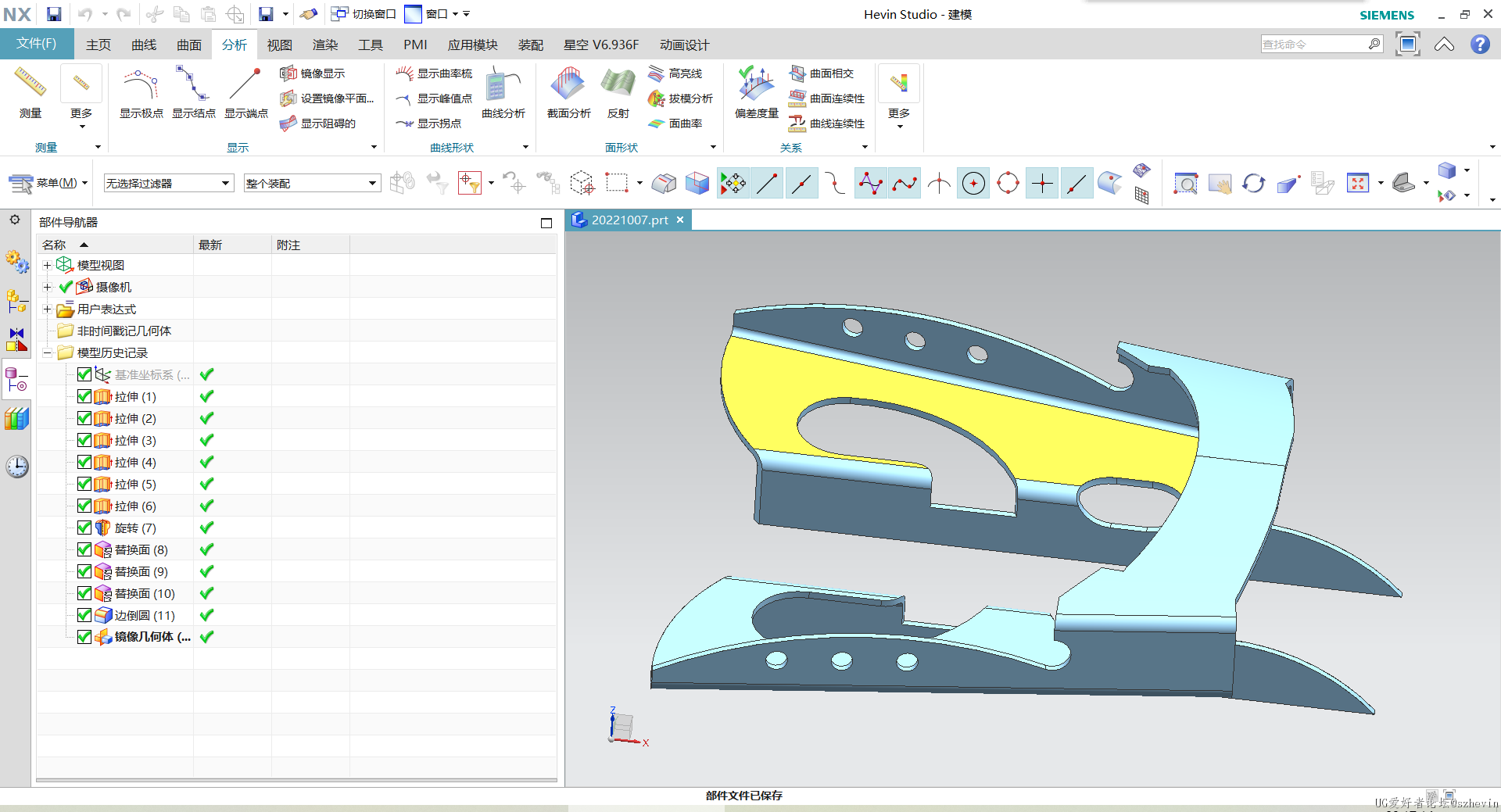Uncheck the 替换面 (10) feature checkbox
Image resolution: width=1501 pixels, height=812 pixels.
pos(84,593)
